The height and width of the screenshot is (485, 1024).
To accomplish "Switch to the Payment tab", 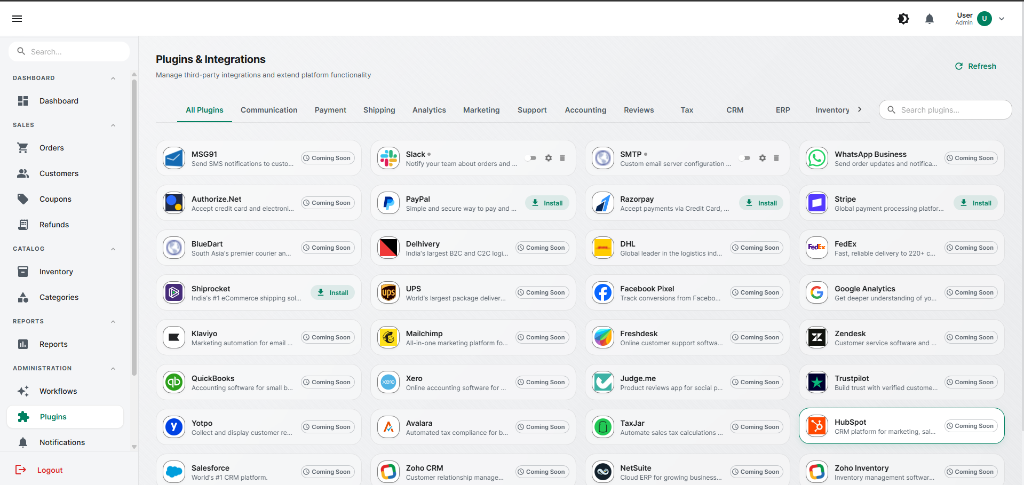I will coord(330,110).
